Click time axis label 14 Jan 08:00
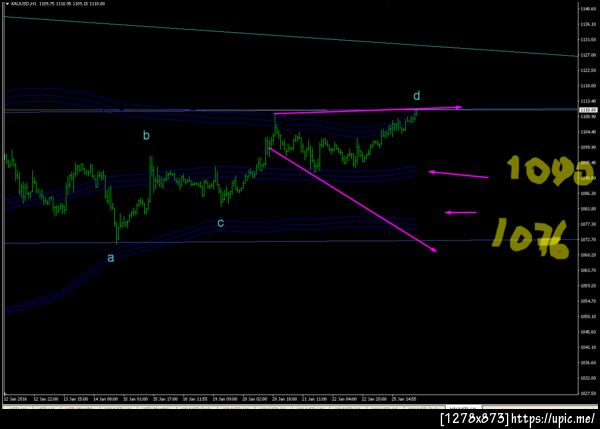The width and height of the screenshot is (600, 429). (x=106, y=399)
